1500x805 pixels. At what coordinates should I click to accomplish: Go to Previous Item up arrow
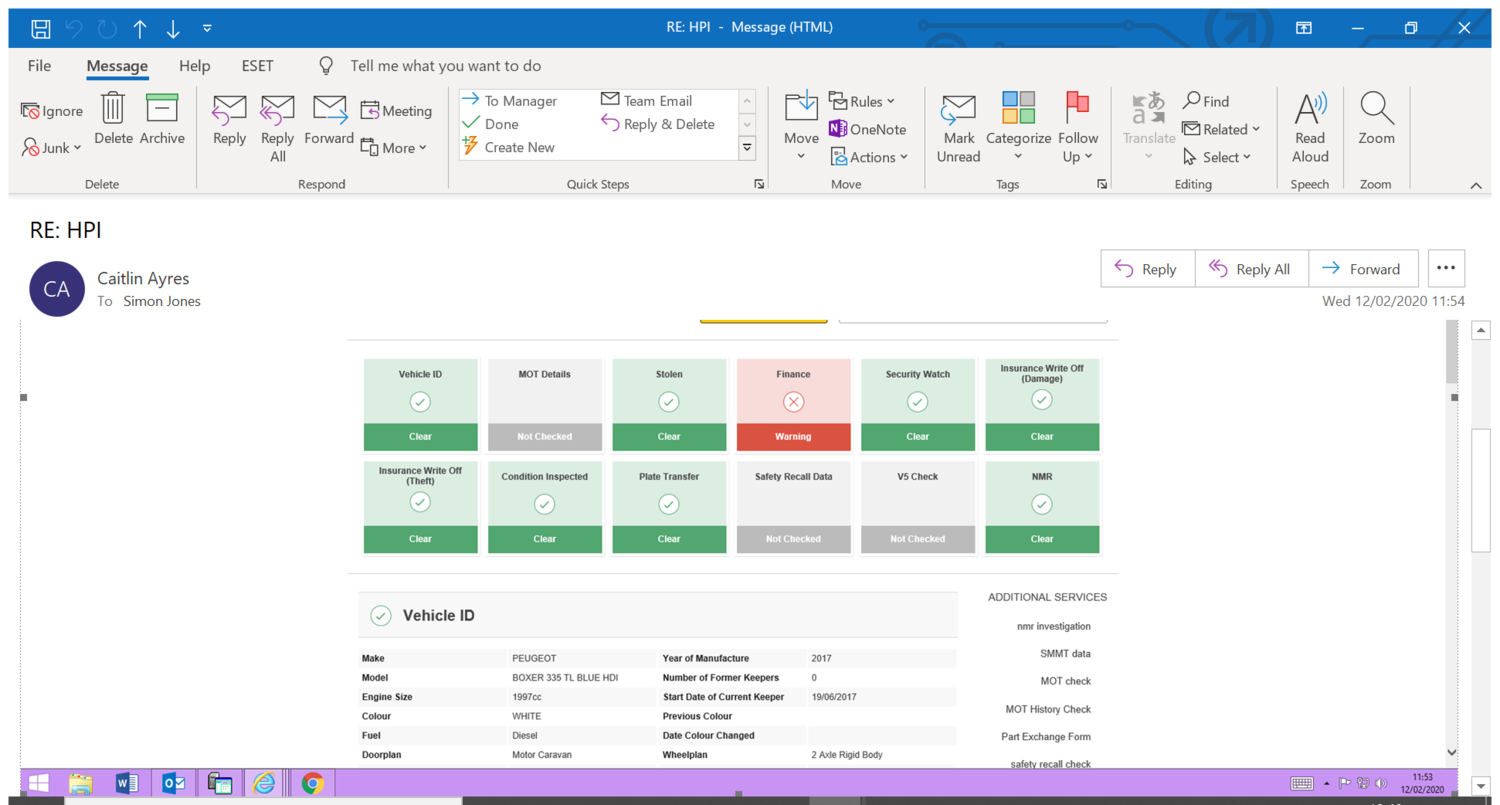click(140, 28)
